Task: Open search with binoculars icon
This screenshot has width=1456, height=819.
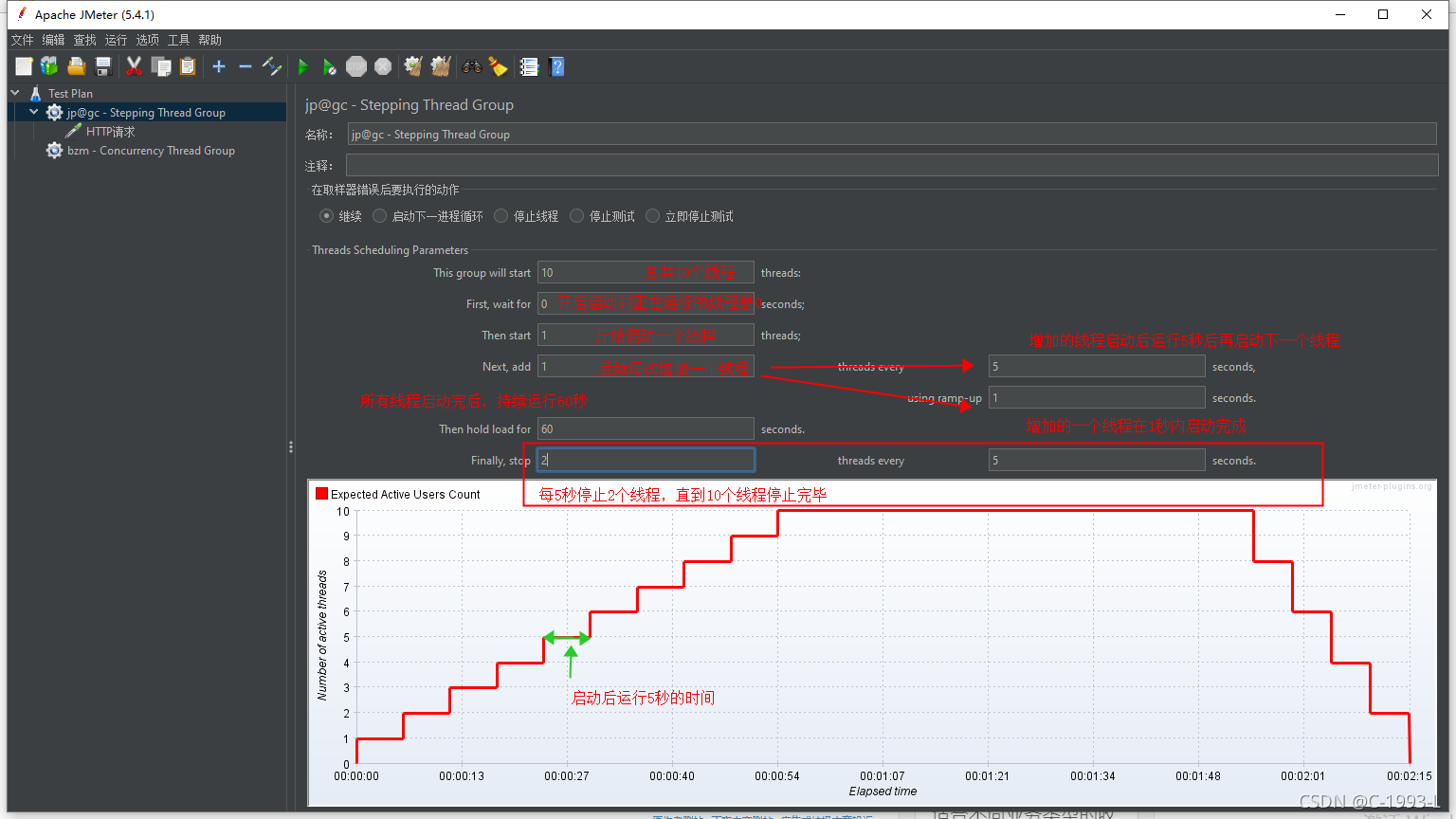Action: [471, 66]
